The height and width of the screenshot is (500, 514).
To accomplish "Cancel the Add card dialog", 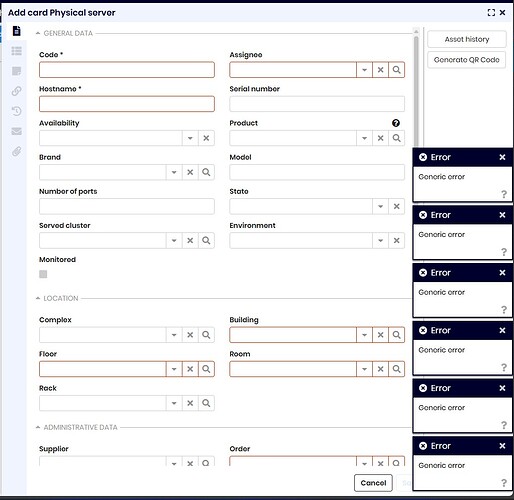I will tap(373, 483).
